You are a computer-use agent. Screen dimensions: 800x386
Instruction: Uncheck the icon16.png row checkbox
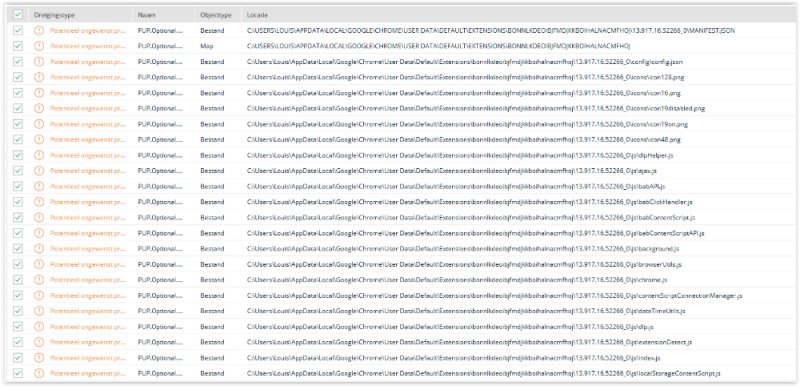coord(18,93)
